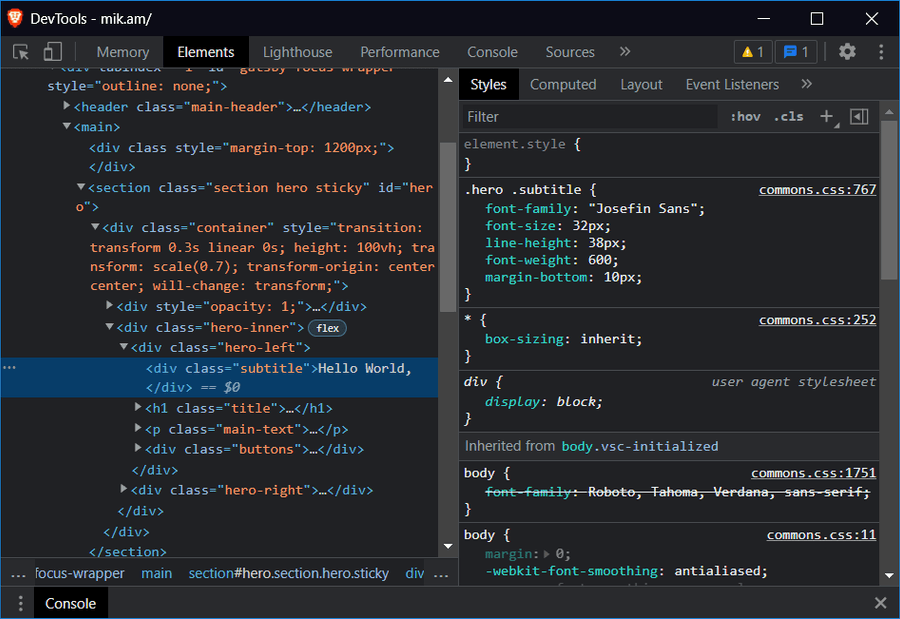This screenshot has width=900, height=619.
Task: Add a new style rule with plus icon
Action: click(827, 116)
